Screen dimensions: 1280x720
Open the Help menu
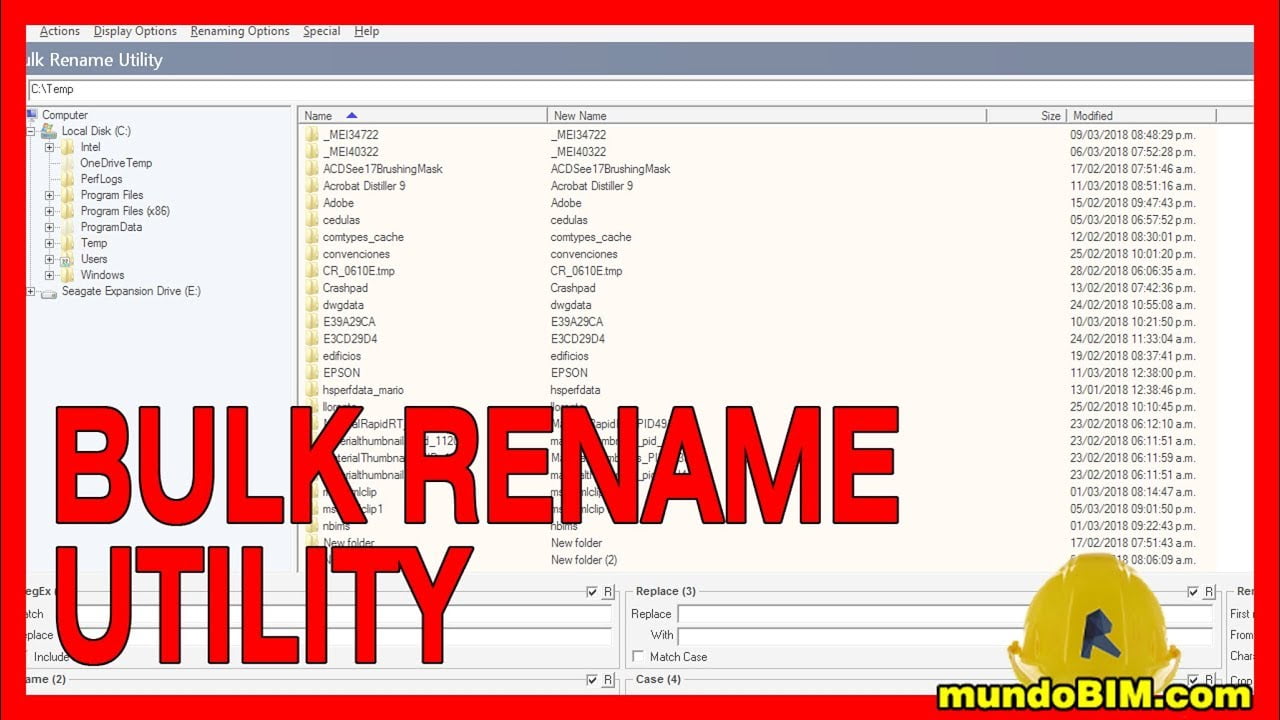click(367, 31)
